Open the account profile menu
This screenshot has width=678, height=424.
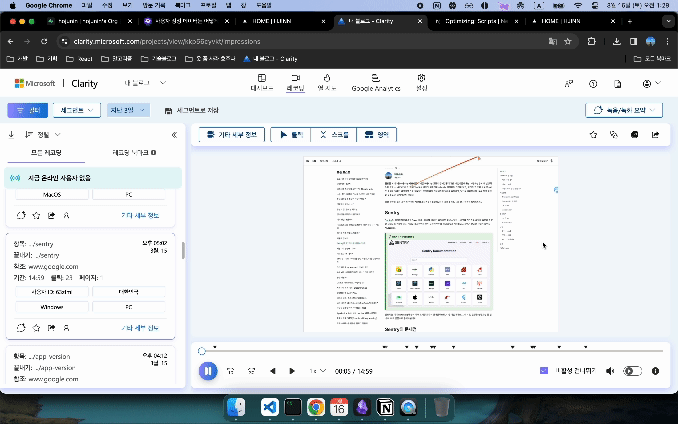[x=651, y=84]
